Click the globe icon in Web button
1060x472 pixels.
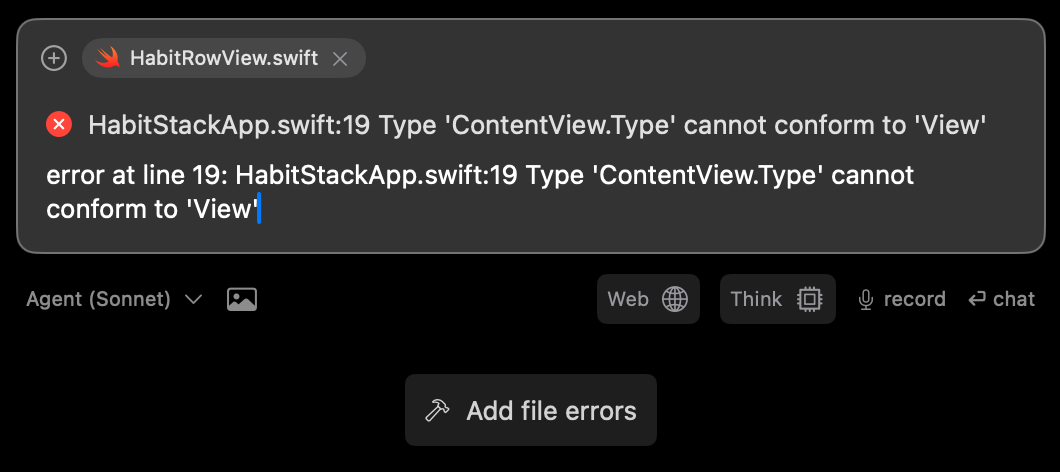pyautogui.click(x=675, y=299)
